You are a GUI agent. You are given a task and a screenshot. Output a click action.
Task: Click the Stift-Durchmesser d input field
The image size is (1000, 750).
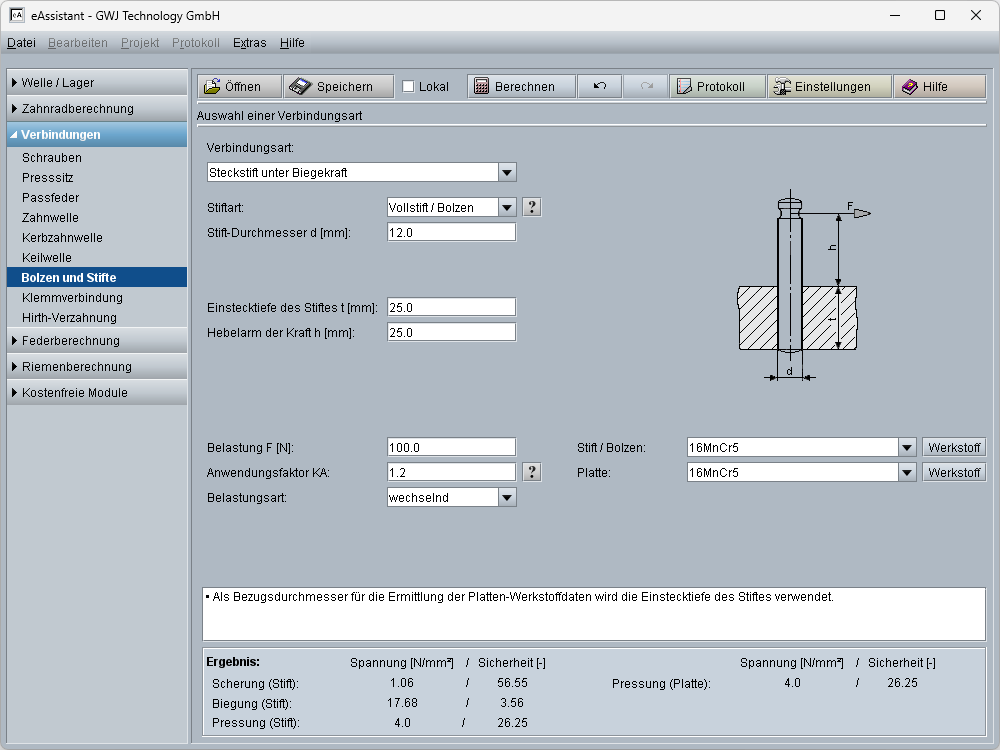[451, 232]
